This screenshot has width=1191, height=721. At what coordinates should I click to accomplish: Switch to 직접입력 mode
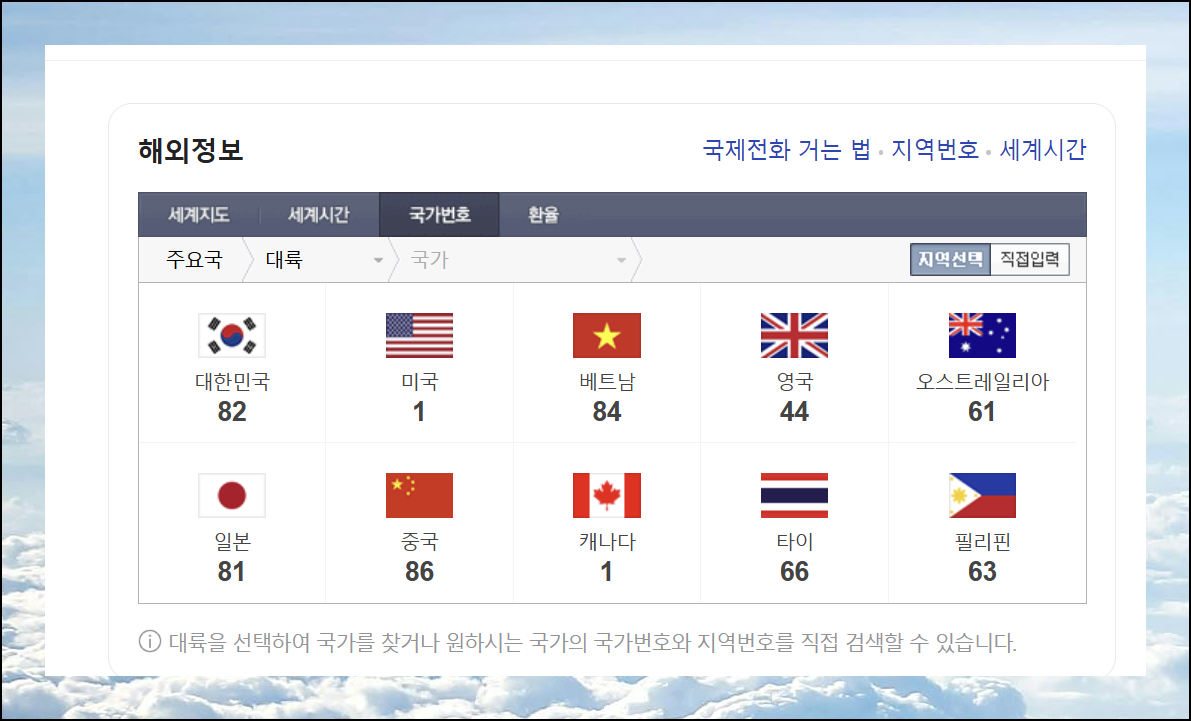pos(1030,259)
